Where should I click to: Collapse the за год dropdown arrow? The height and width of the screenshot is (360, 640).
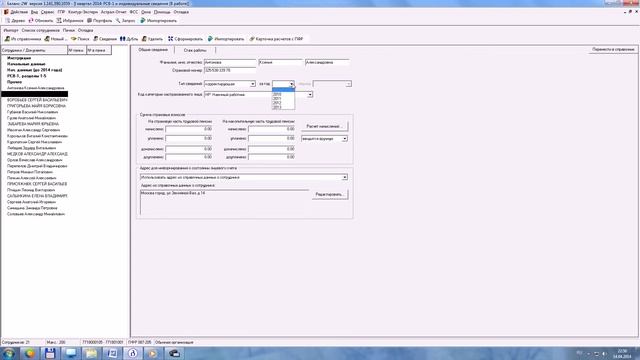[x=291, y=84]
